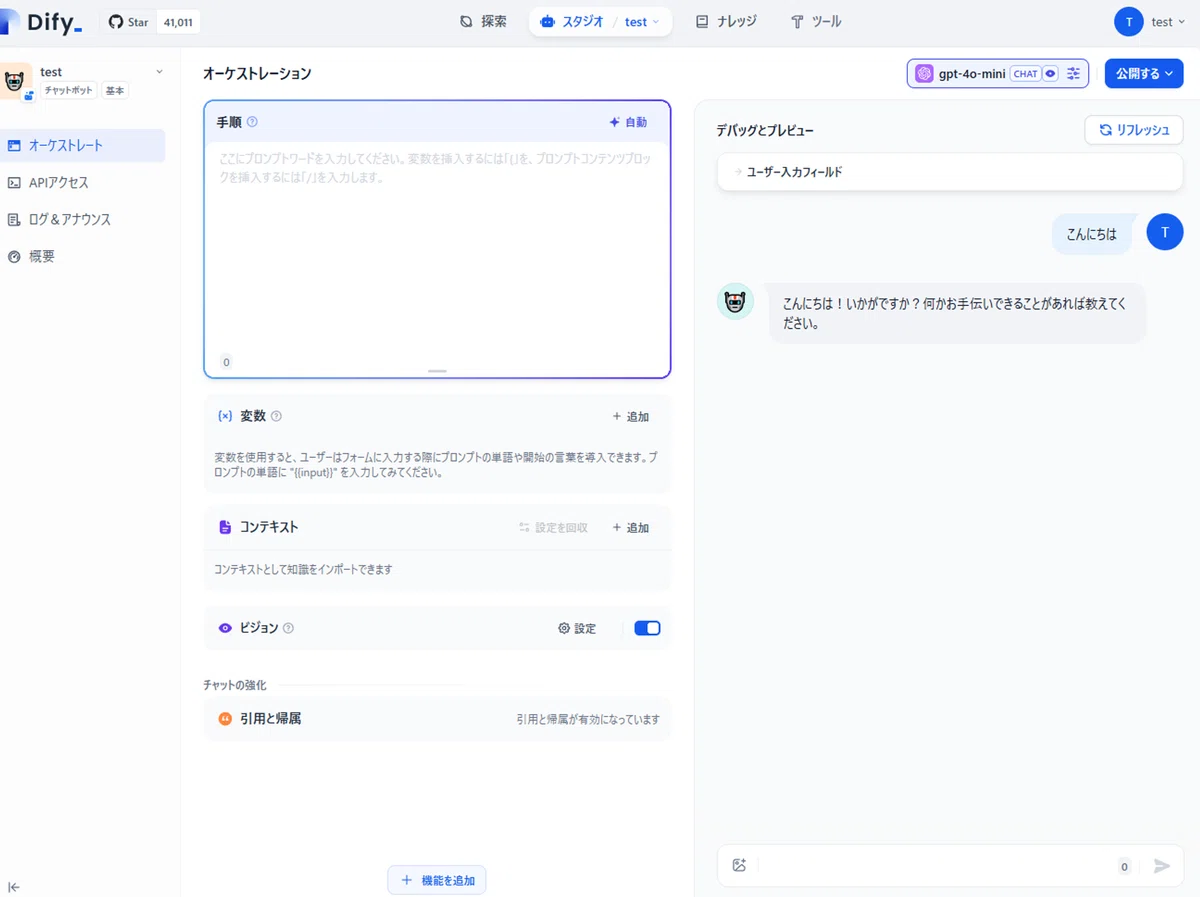This screenshot has height=897, width=1200.
Task: Click the コンテキスト document icon
Action: click(225, 527)
